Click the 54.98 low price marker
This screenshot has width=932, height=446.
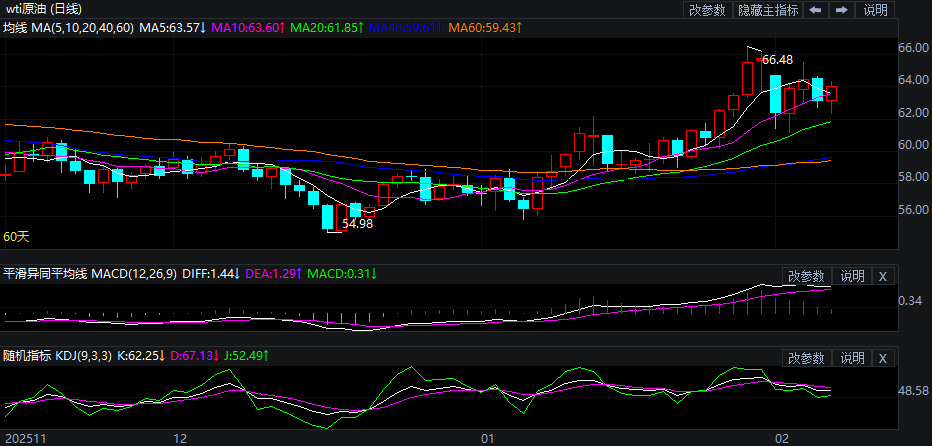357,224
